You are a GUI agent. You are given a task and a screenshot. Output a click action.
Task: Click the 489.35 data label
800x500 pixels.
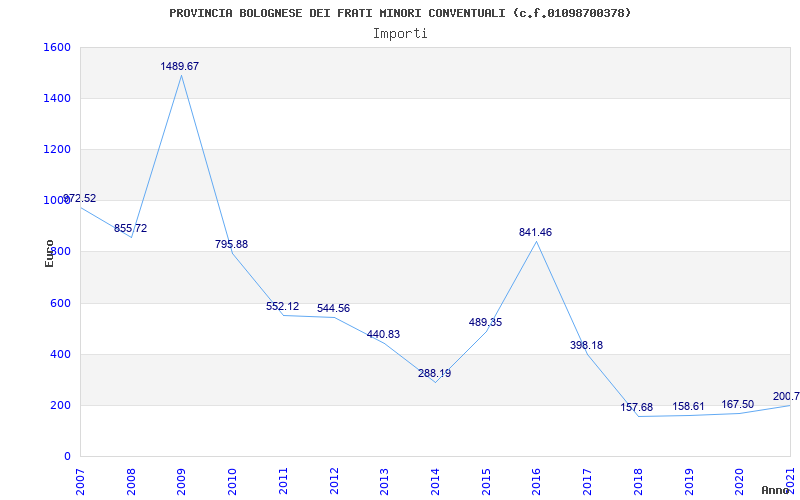[x=485, y=322]
